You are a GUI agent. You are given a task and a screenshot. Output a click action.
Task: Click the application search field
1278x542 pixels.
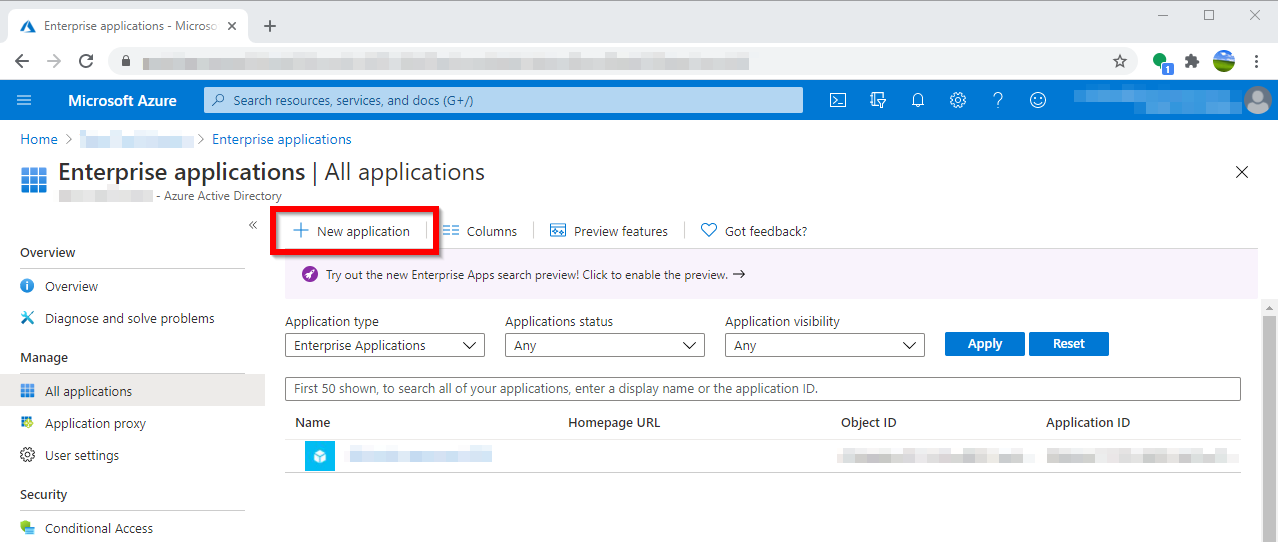762,388
